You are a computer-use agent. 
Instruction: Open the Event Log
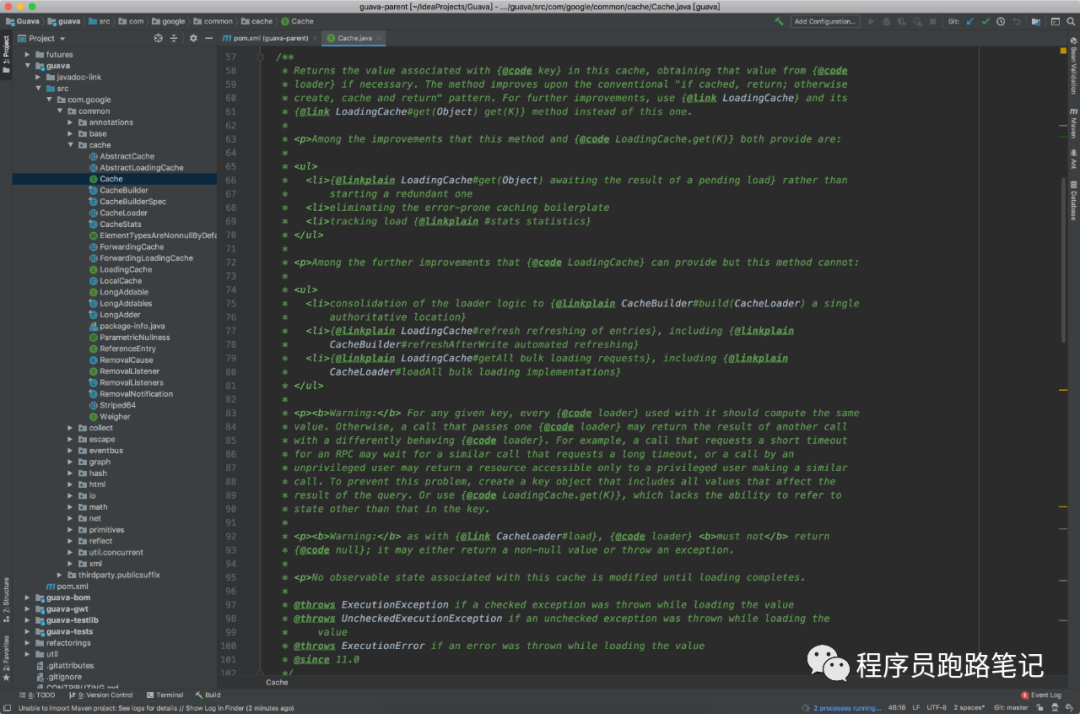pos(1041,695)
